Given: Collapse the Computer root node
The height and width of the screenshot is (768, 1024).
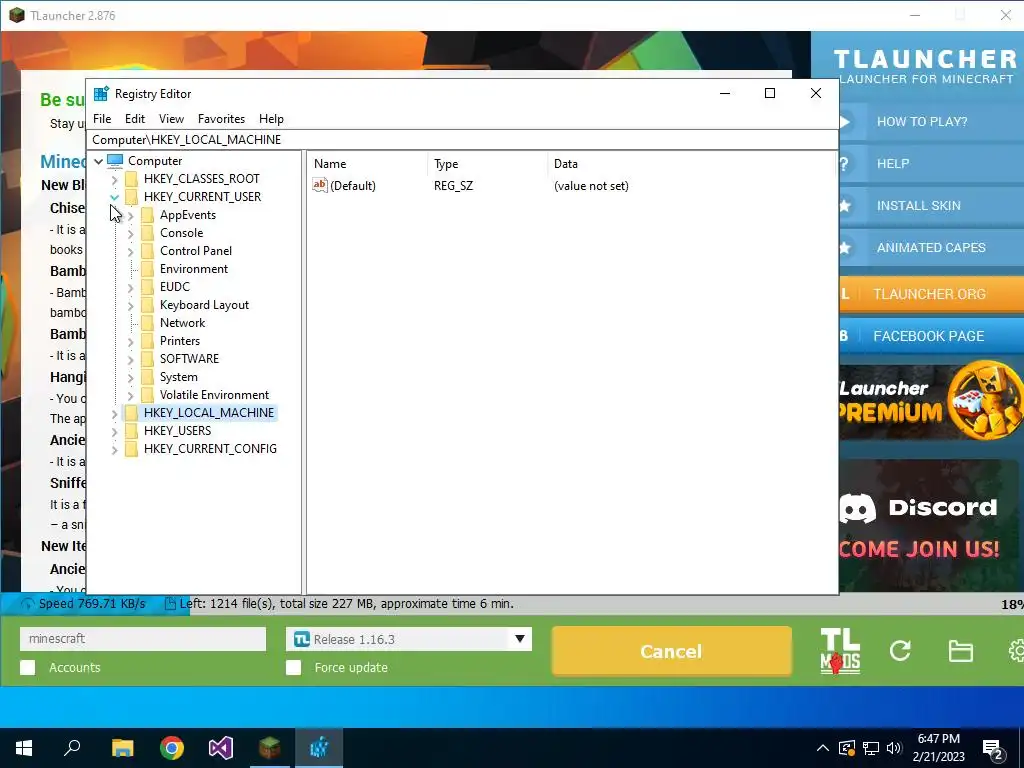Looking at the screenshot, I should pyautogui.click(x=99, y=161).
